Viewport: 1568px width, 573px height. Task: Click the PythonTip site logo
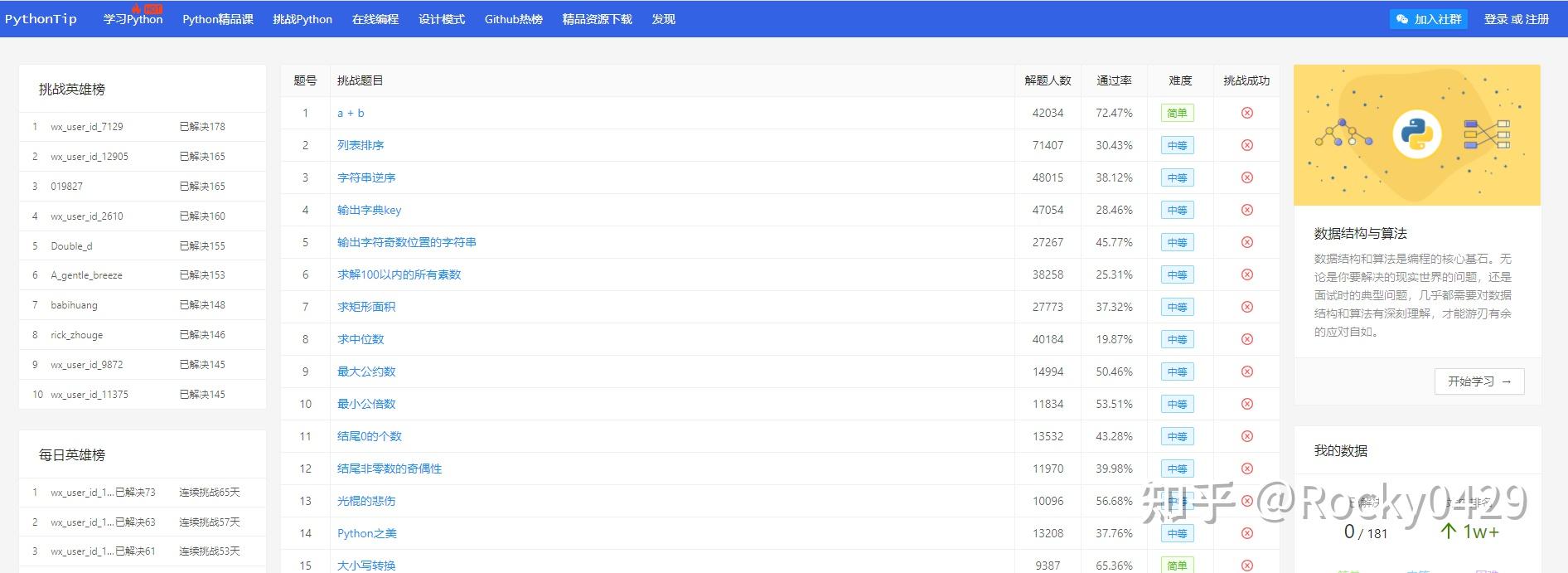click(41, 19)
